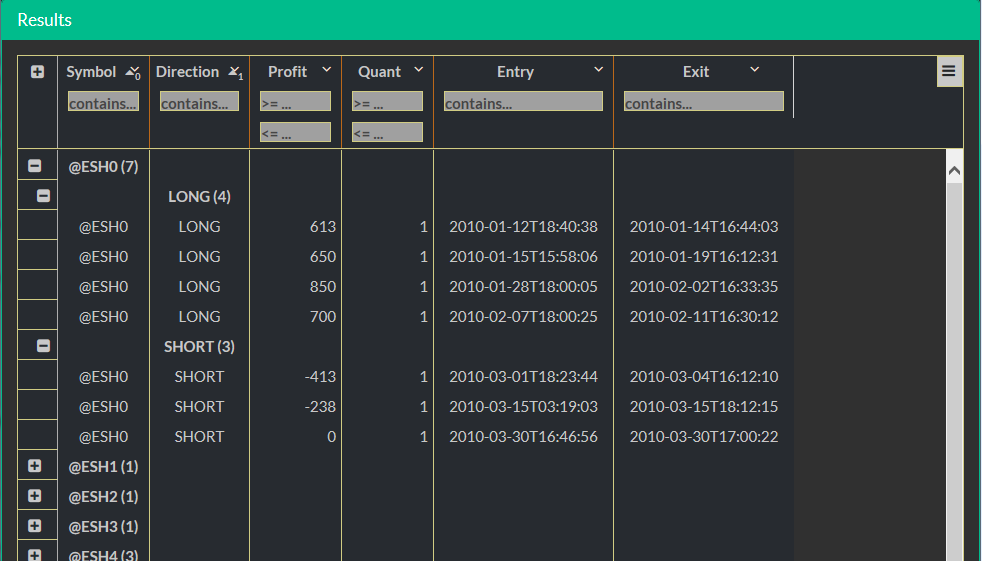Focus the Profit minimum filter field
The image size is (982, 561).
[x=295, y=101]
